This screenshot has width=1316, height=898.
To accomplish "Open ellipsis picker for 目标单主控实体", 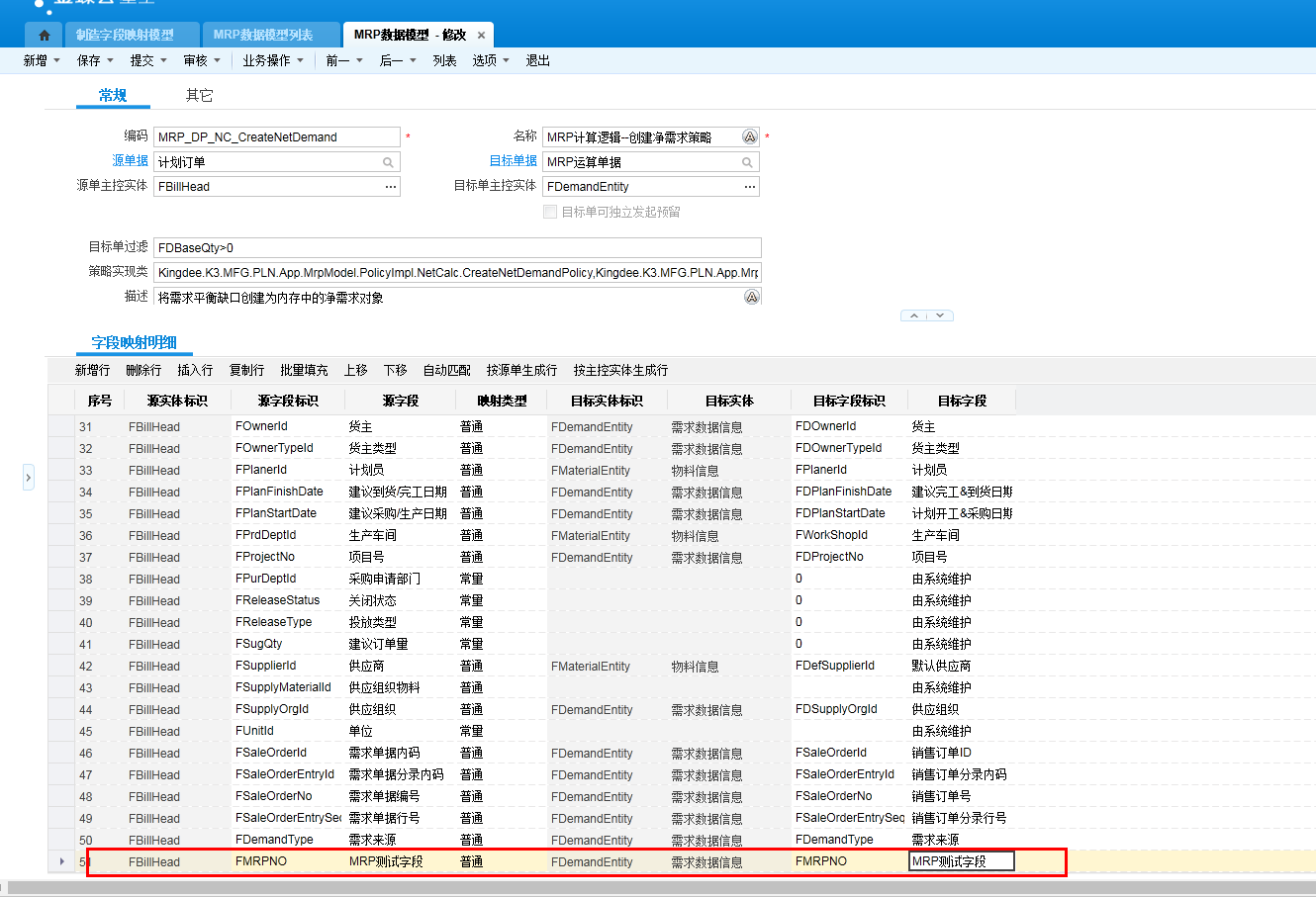I will click(750, 187).
